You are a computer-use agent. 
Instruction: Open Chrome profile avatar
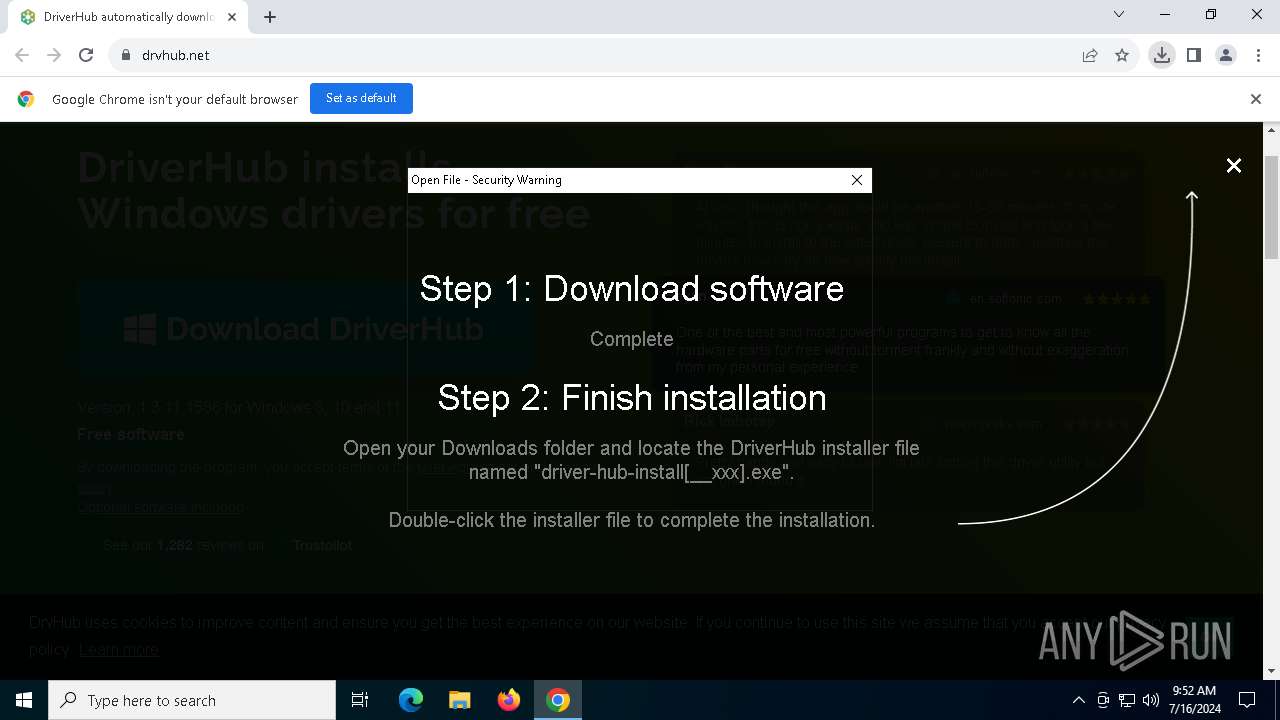(x=1226, y=55)
